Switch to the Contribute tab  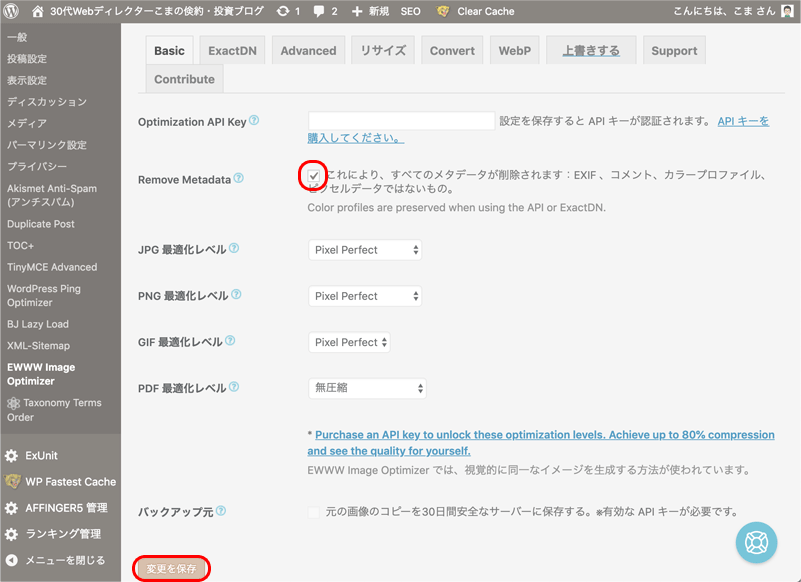[x=184, y=79]
